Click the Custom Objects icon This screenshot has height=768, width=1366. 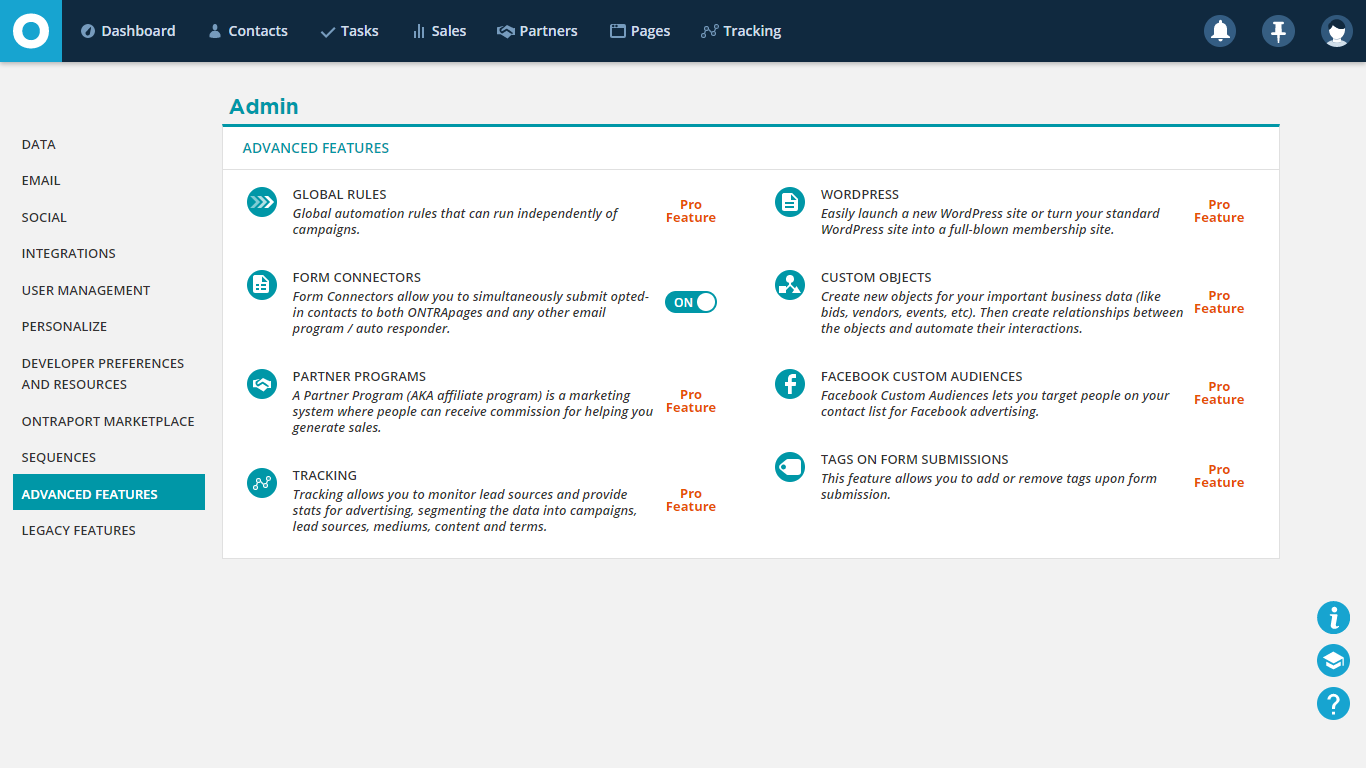click(x=790, y=285)
